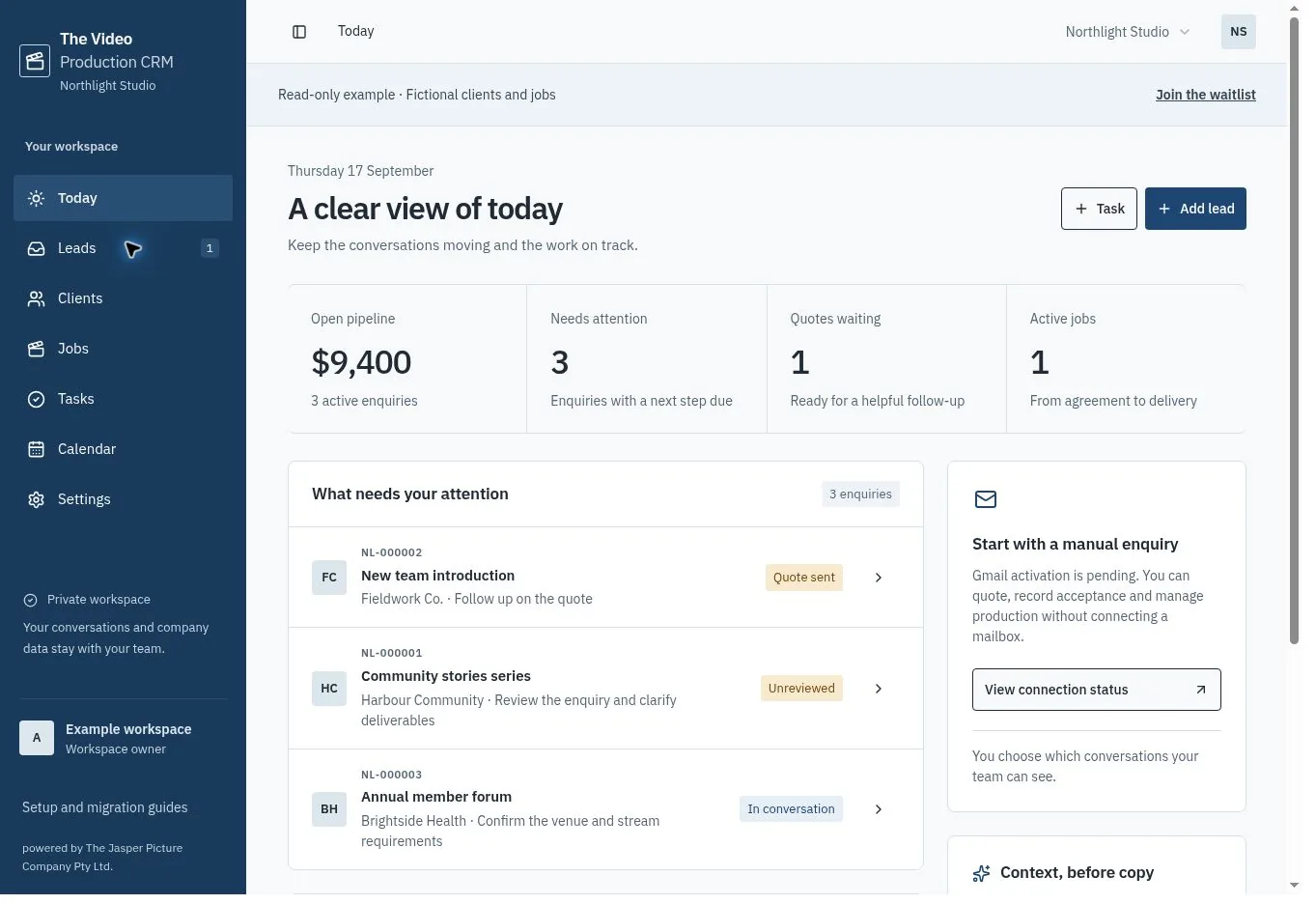
Task: Click the calendar icon in the sidebar
Action: point(37,449)
